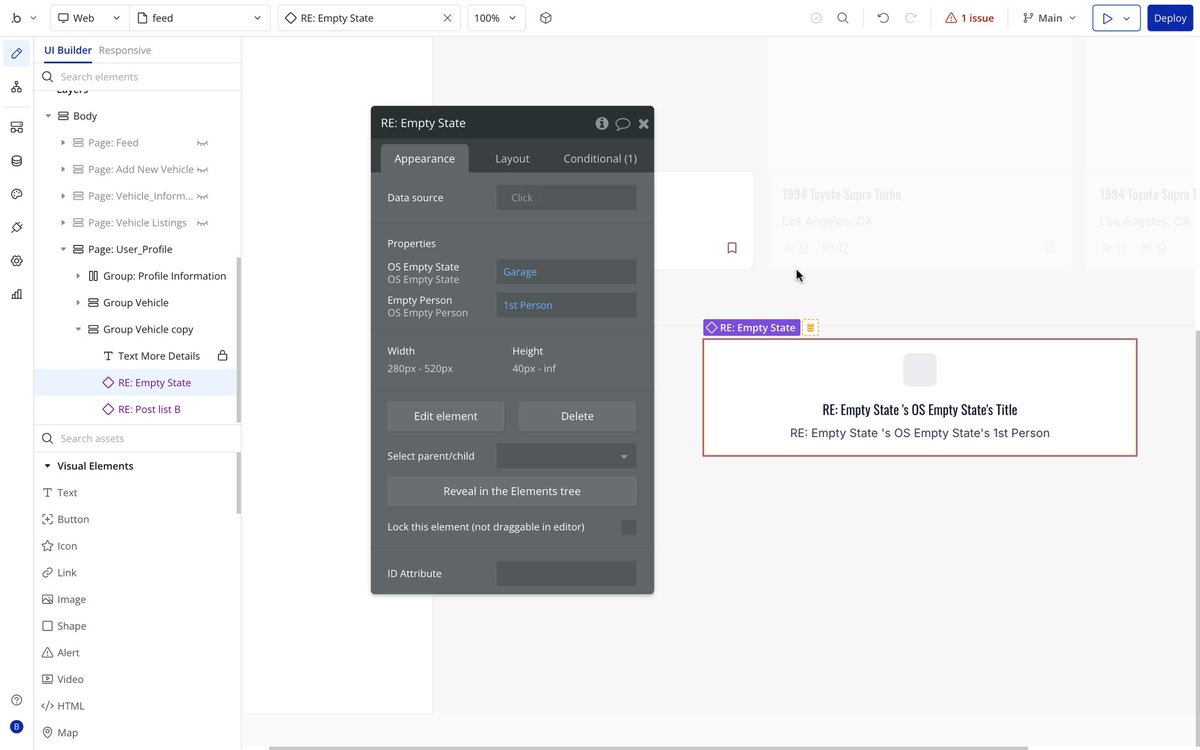This screenshot has height=750, width=1200.
Task: Open the 1 issue indicator
Action: [x=969, y=18]
